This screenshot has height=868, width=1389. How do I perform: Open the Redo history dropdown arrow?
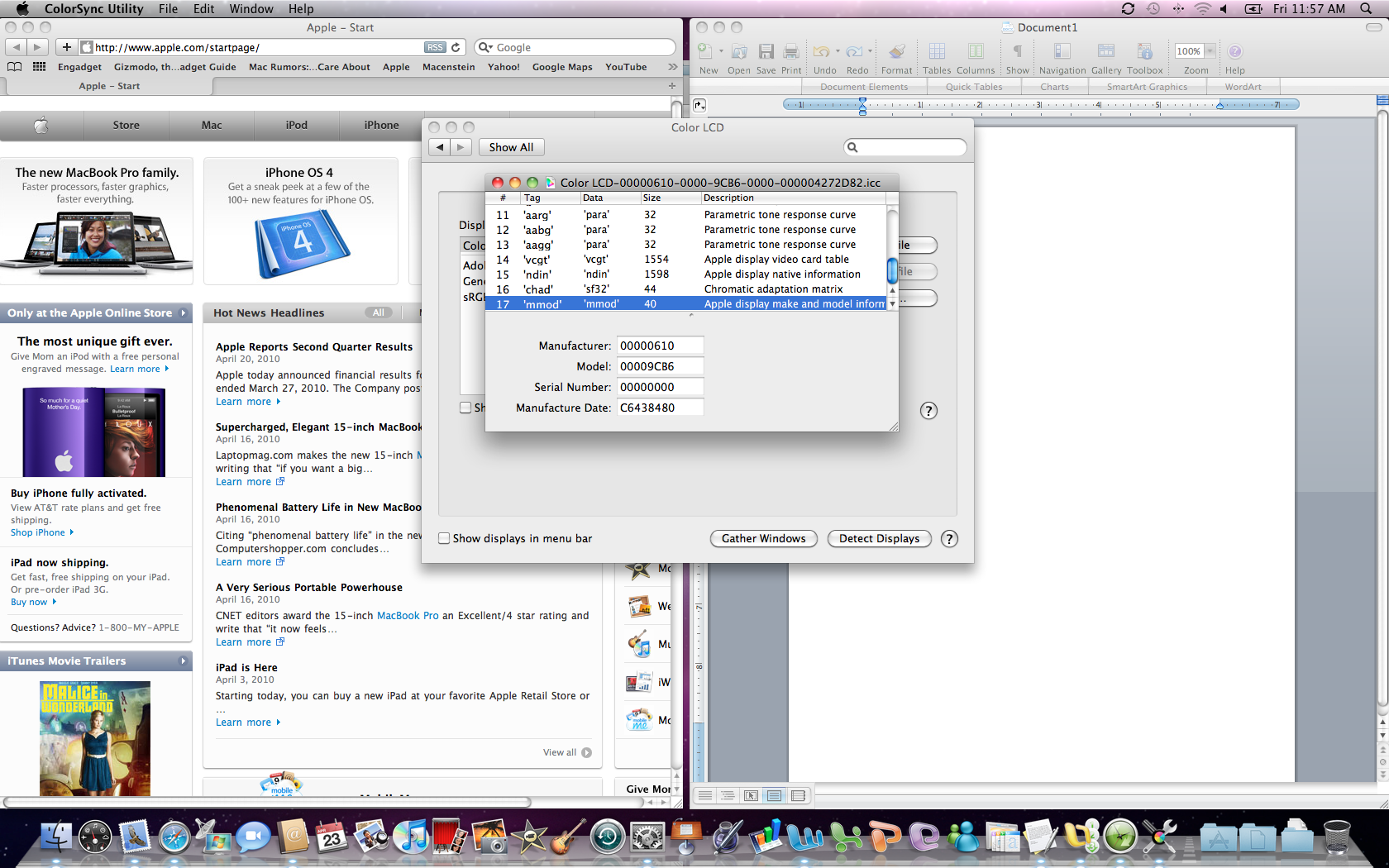870,51
